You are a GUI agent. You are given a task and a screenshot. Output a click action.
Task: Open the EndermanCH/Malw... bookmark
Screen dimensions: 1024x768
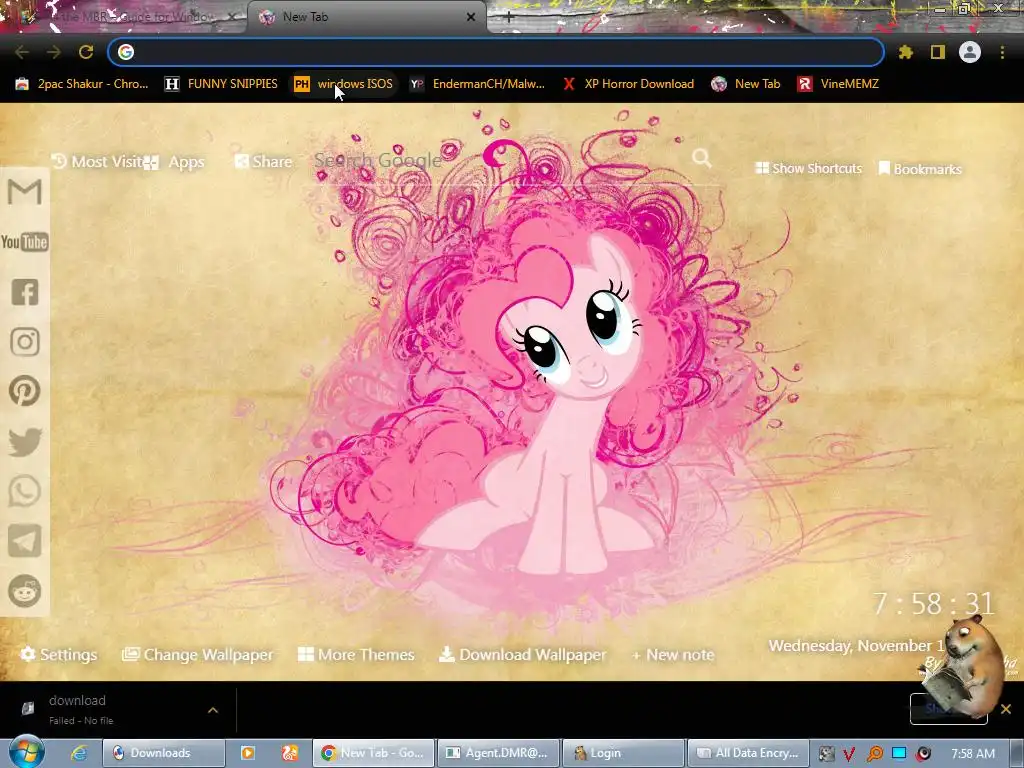477,84
